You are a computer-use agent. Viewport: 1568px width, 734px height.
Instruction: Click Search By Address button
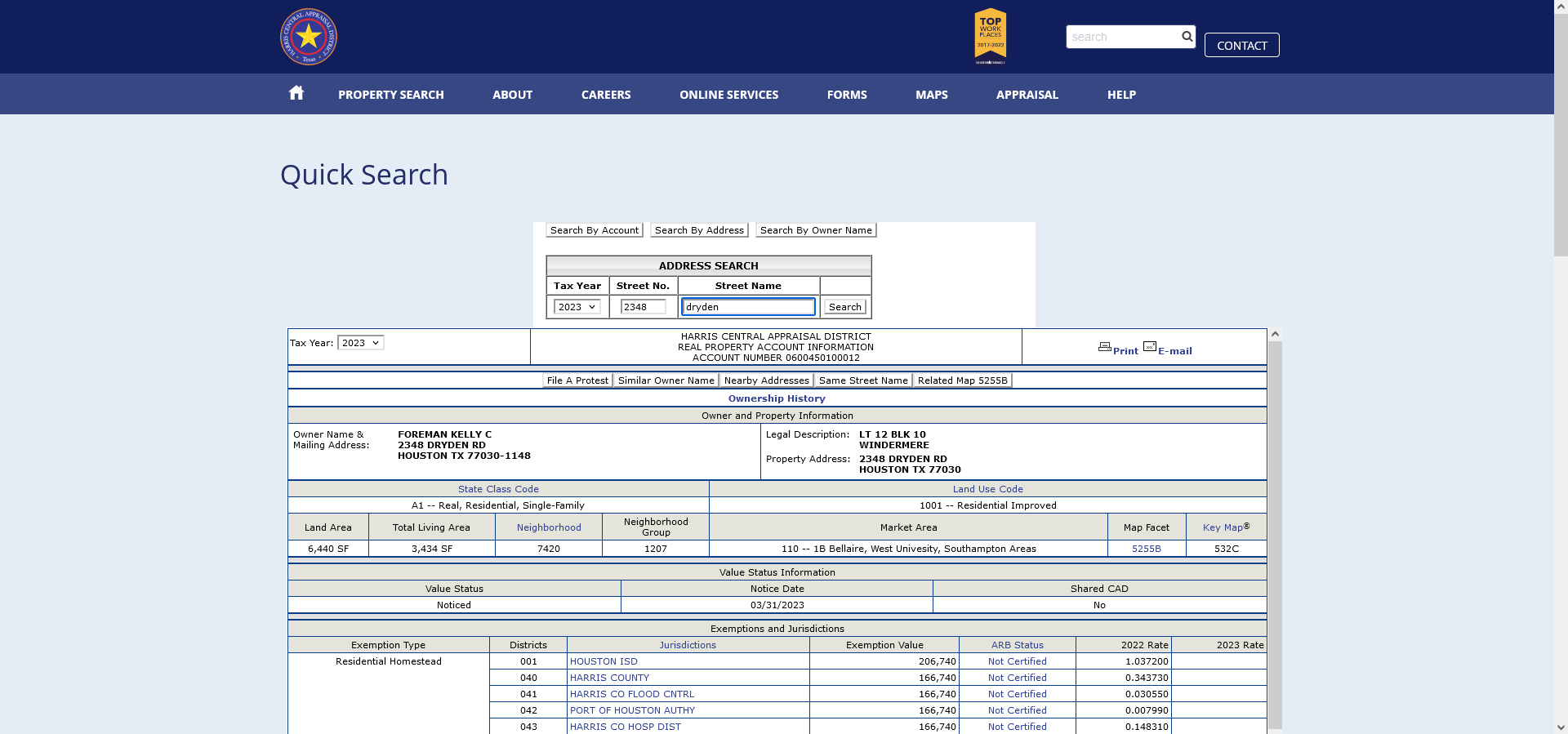[699, 230]
